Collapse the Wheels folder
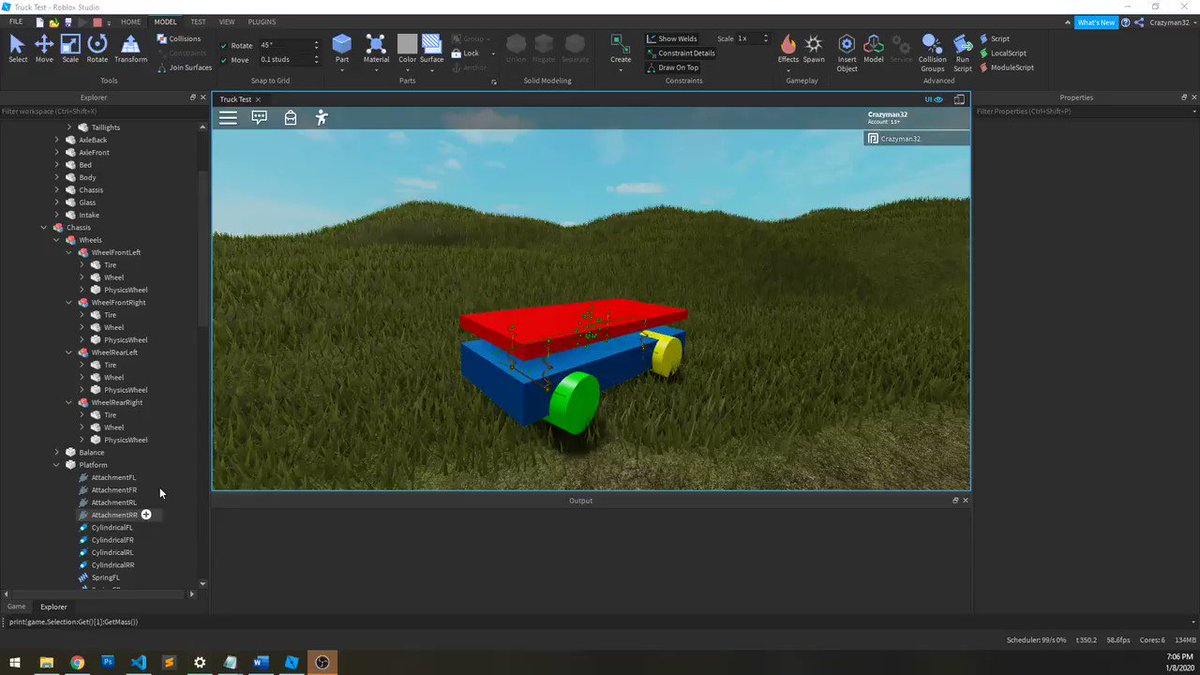The width and height of the screenshot is (1200, 675). point(57,240)
